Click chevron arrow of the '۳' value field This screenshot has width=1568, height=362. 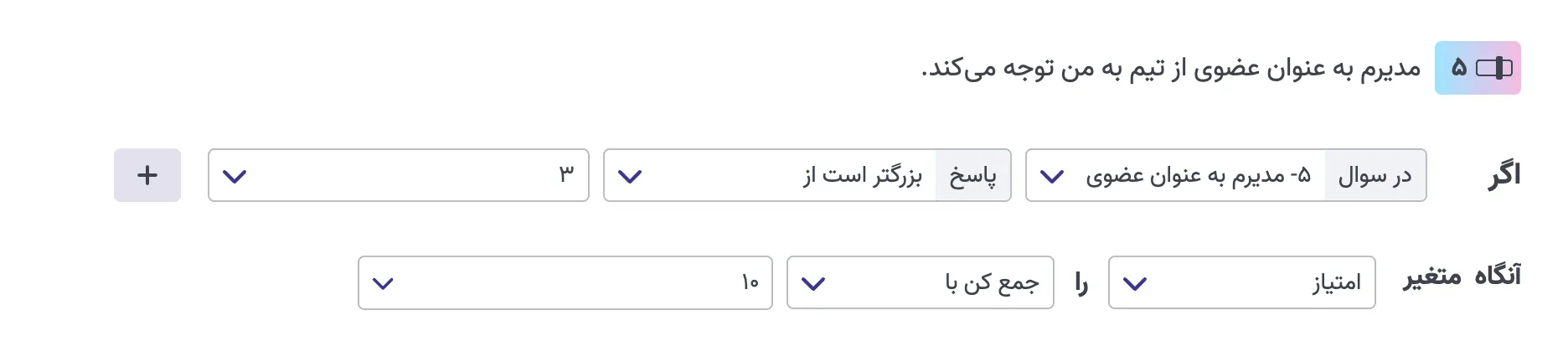pyautogui.click(x=235, y=176)
